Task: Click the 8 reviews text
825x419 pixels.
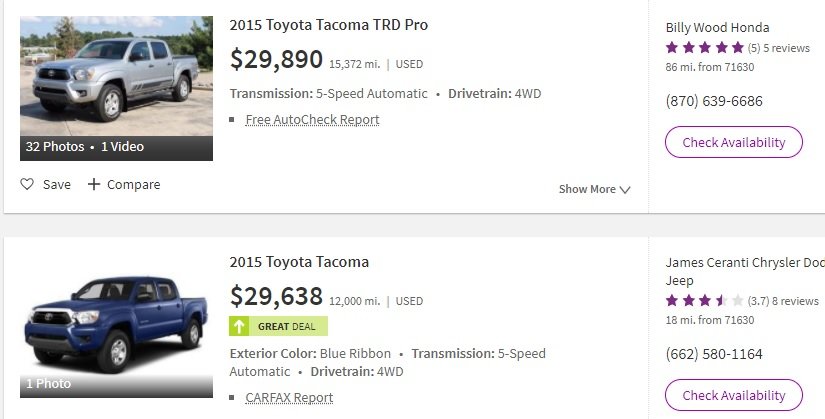Action: click(795, 301)
